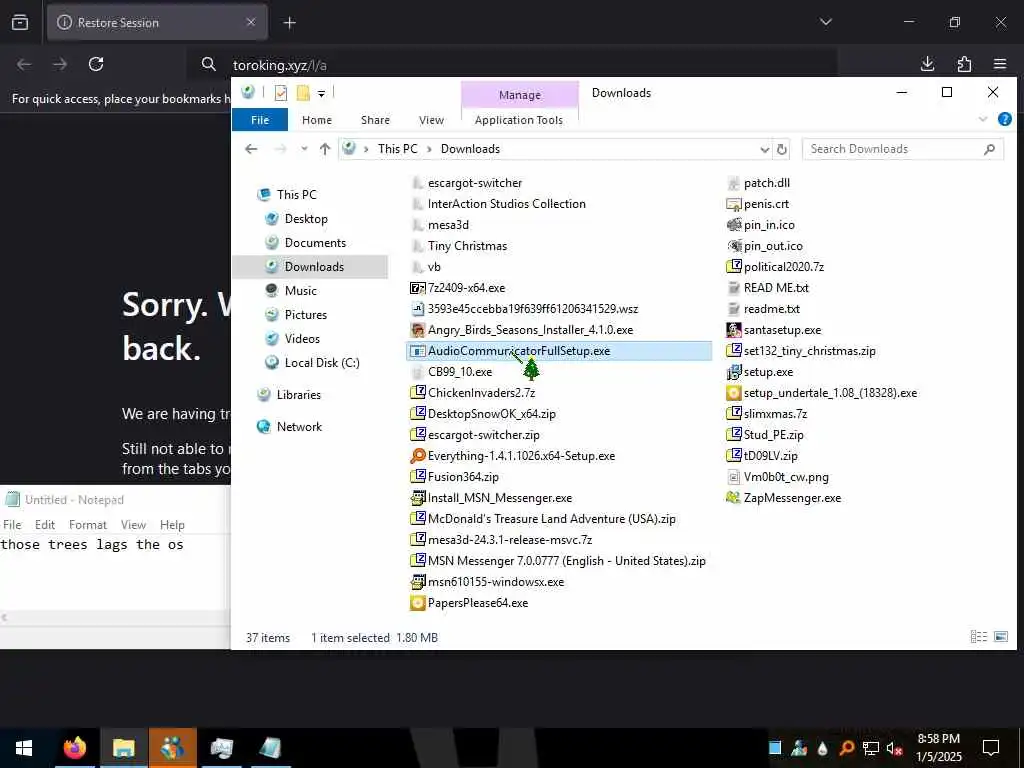The width and height of the screenshot is (1024, 768).
Task: Select Documents in the navigation pane
Action: (x=315, y=243)
